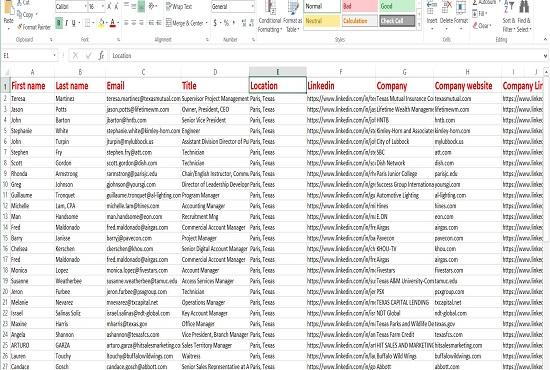Image resolution: width=550 pixels, height=370 pixels.
Task: Collapse the ribbon with the chevron
Action: coord(545,39)
